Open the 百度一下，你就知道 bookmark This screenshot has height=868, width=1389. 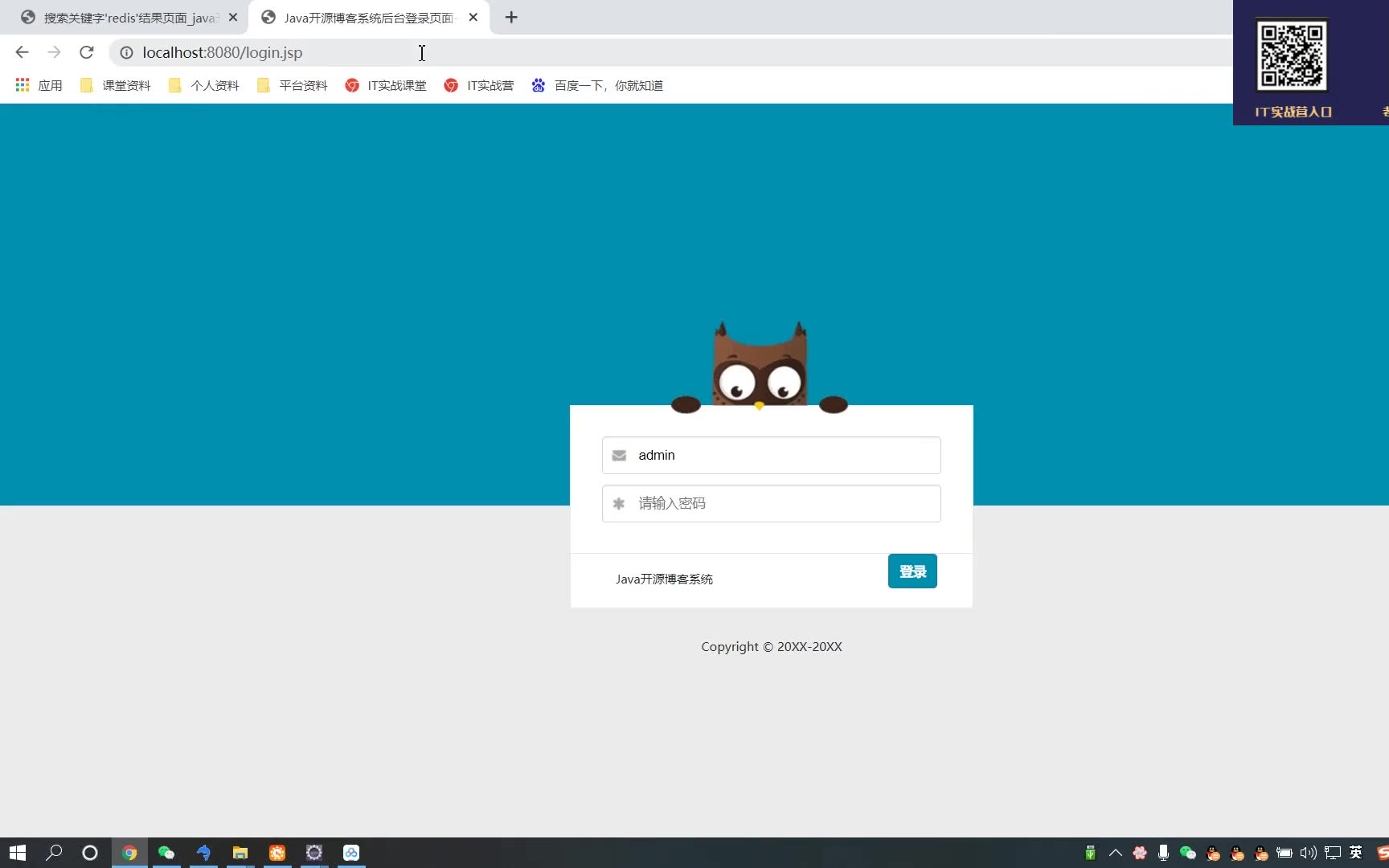[597, 85]
